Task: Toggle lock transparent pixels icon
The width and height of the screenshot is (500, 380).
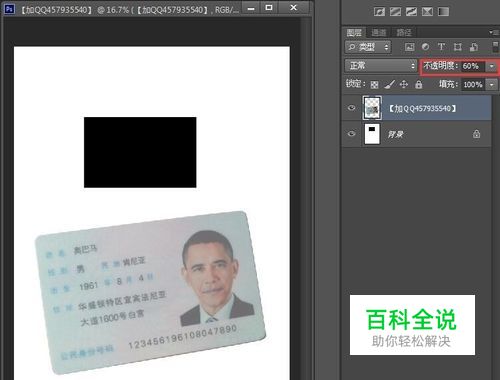Action: tap(374, 85)
